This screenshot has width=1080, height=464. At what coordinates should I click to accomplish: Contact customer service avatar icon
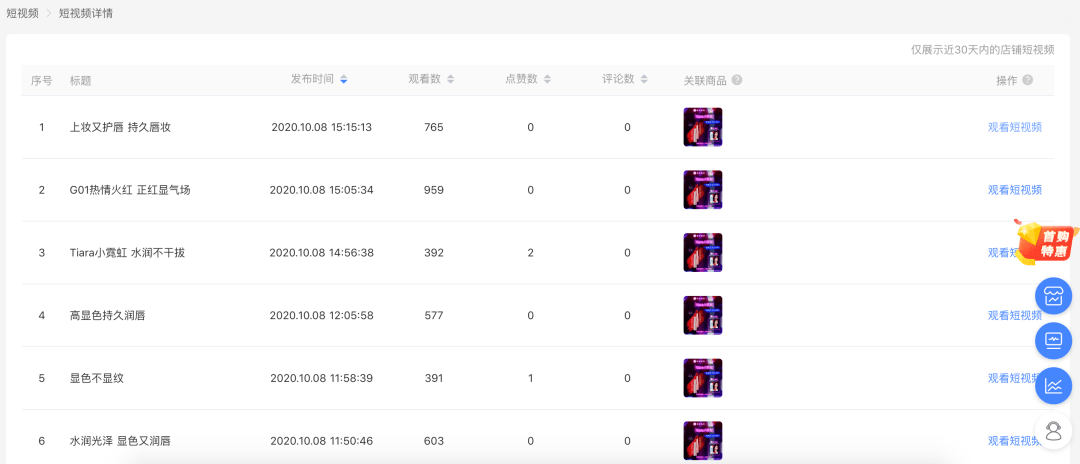(x=1054, y=431)
